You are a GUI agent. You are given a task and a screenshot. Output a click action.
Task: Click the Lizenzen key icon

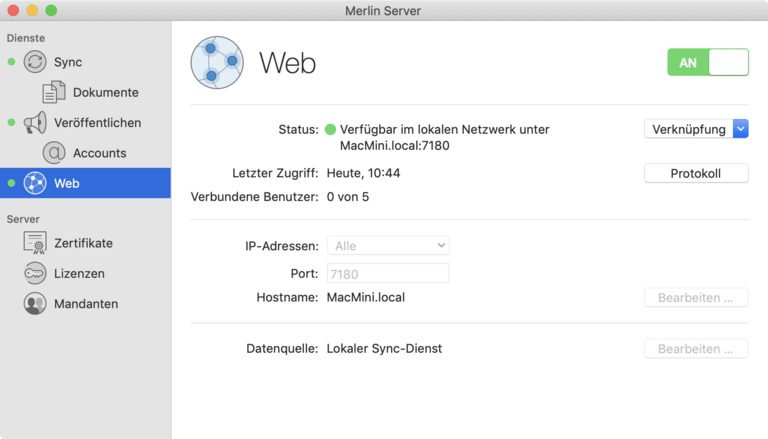pos(35,273)
